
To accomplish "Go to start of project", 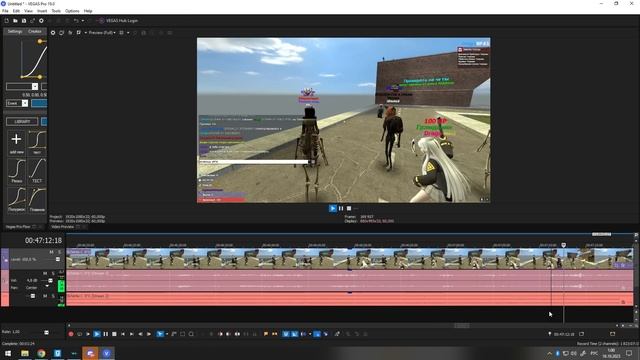I will click(122, 334).
